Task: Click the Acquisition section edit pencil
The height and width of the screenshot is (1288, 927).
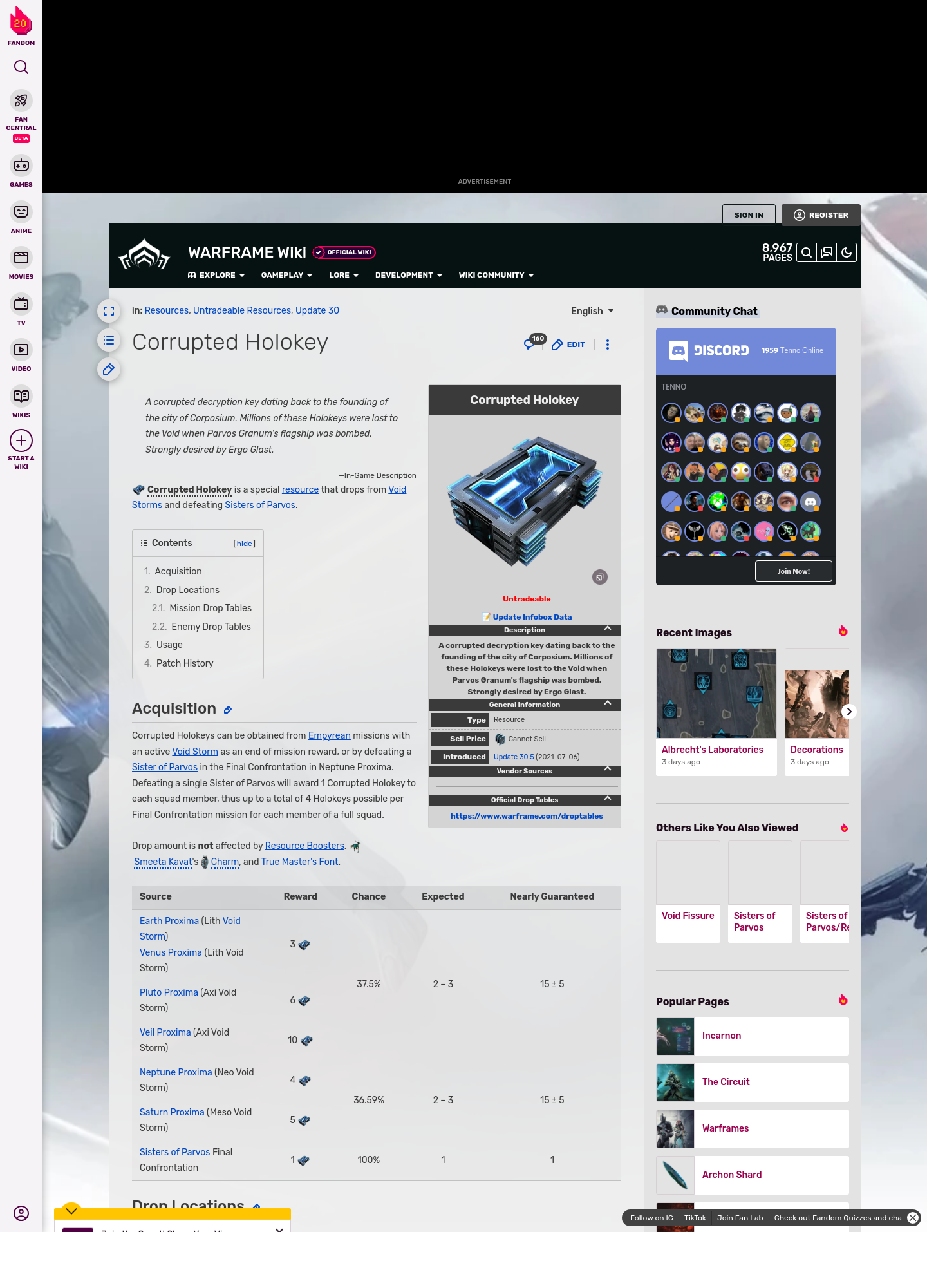Action: coord(228,710)
